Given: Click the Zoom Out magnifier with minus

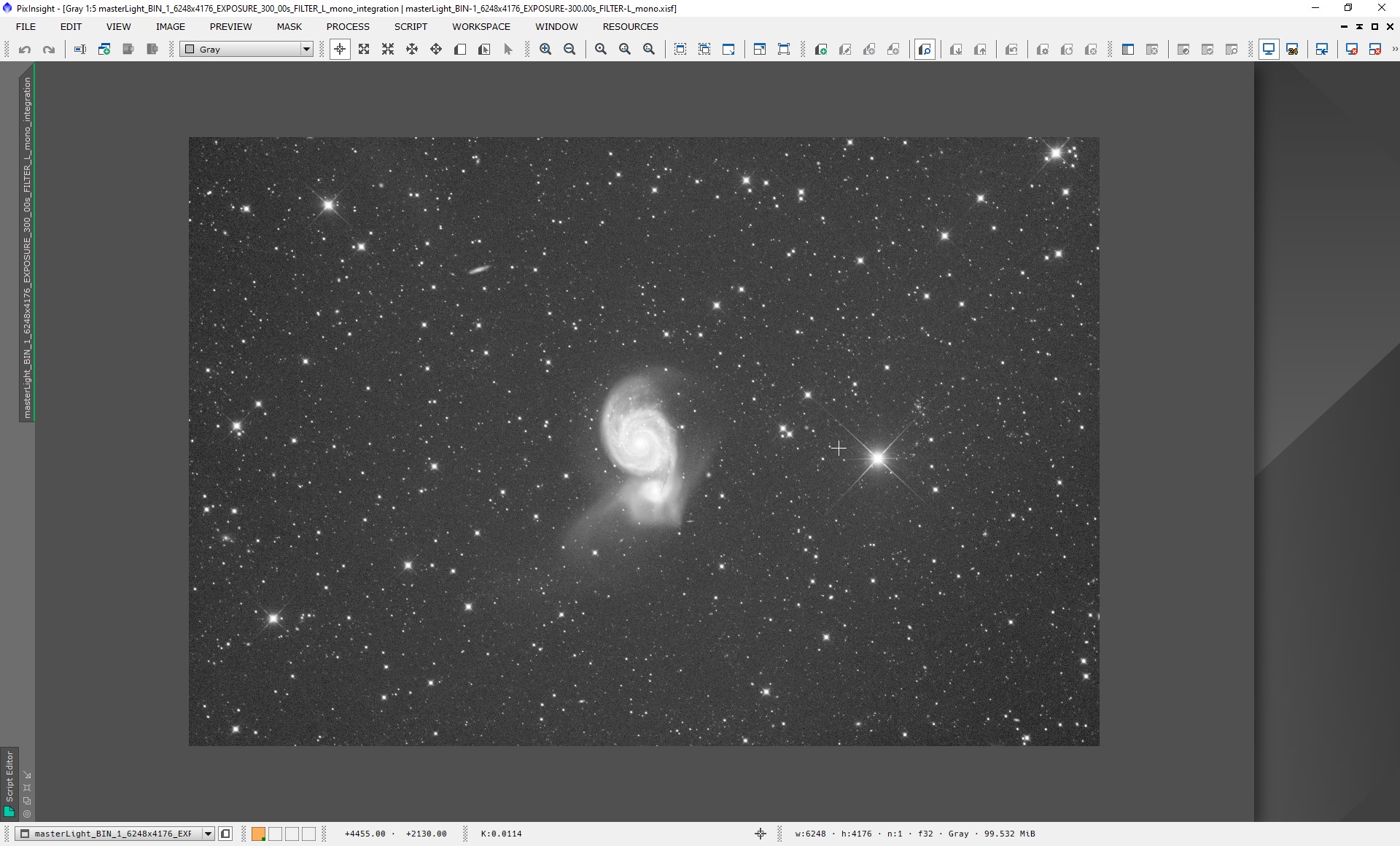Looking at the screenshot, I should click(569, 50).
